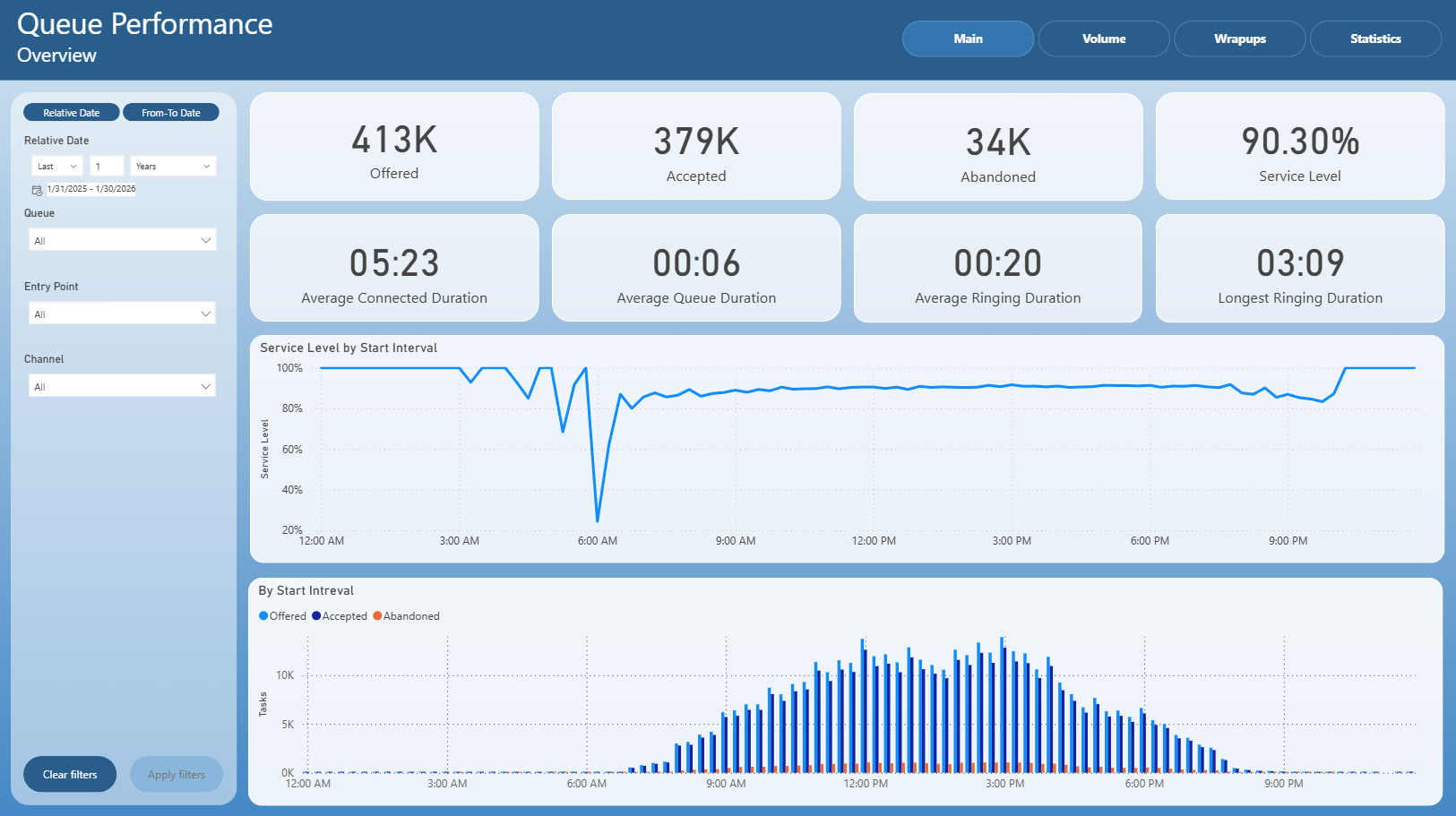Screen dimensions: 1456x816
Task: Click the 00:06 Average Queue Duration card
Action: pos(696,268)
